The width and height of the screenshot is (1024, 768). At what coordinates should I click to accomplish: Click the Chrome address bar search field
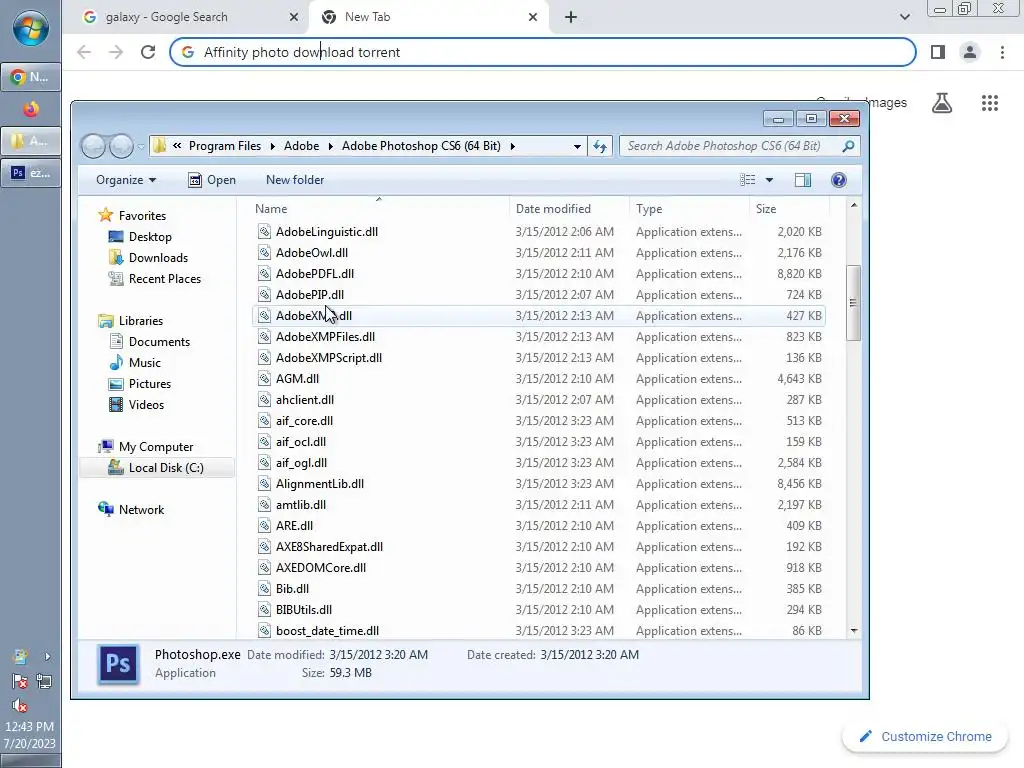[x=542, y=52]
